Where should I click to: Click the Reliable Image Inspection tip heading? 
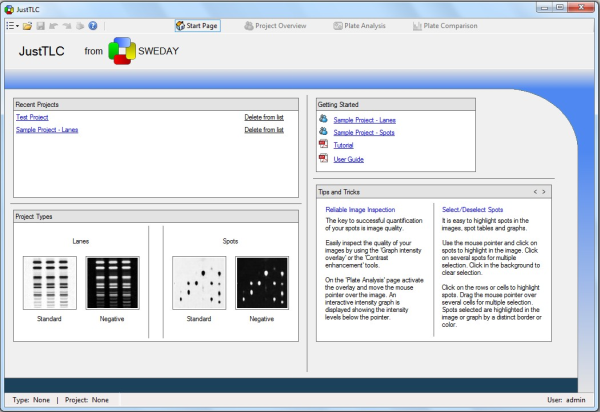pos(360,210)
